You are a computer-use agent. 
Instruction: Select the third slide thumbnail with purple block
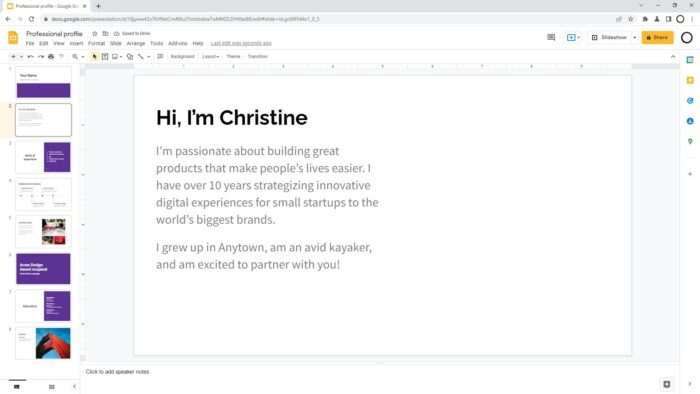[43, 157]
